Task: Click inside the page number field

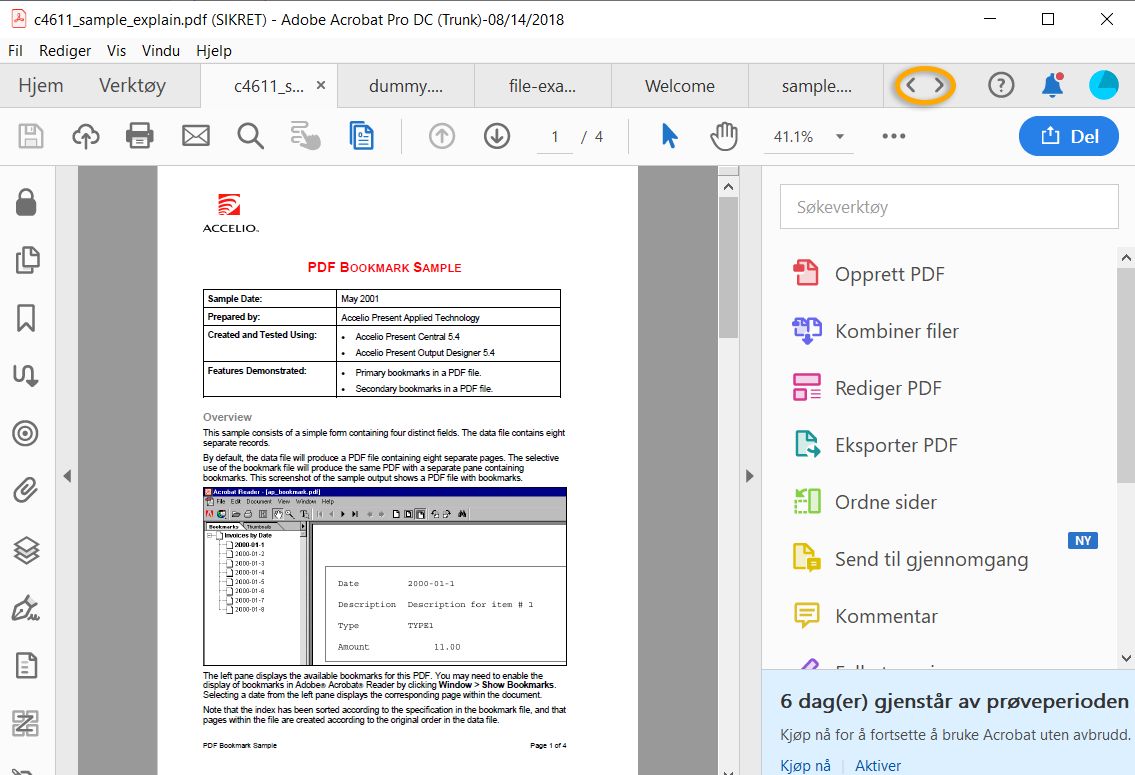Action: click(554, 136)
